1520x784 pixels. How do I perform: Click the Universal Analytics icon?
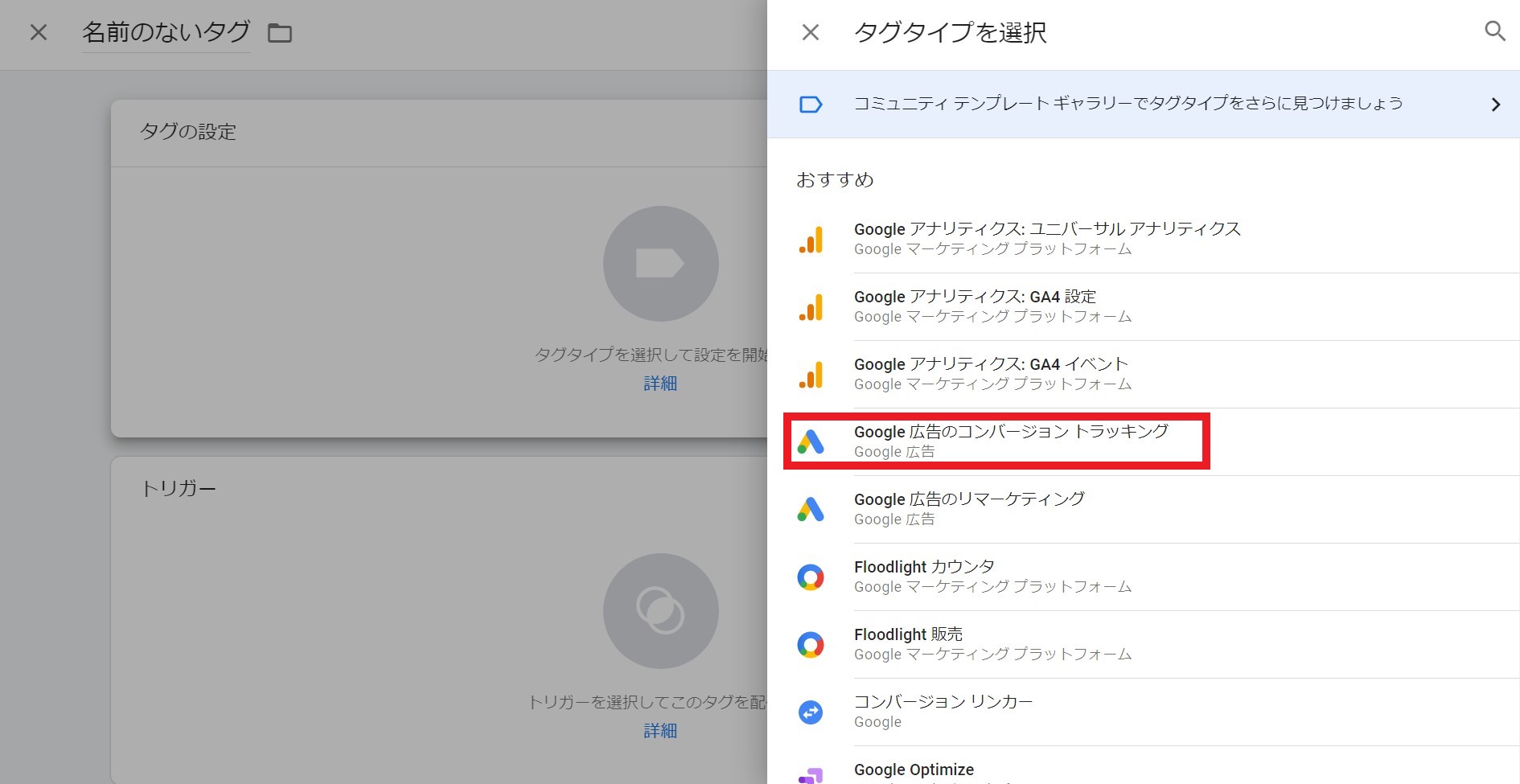click(811, 240)
